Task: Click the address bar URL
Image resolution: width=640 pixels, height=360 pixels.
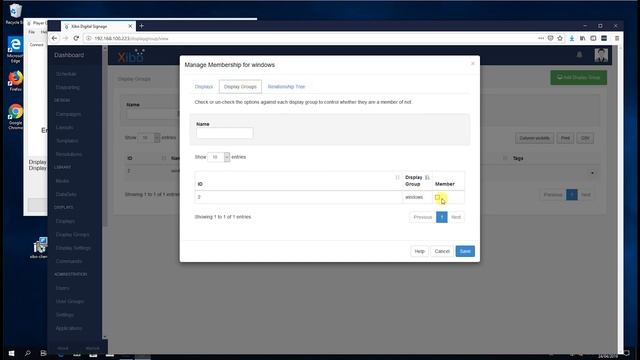Action: 131,38
